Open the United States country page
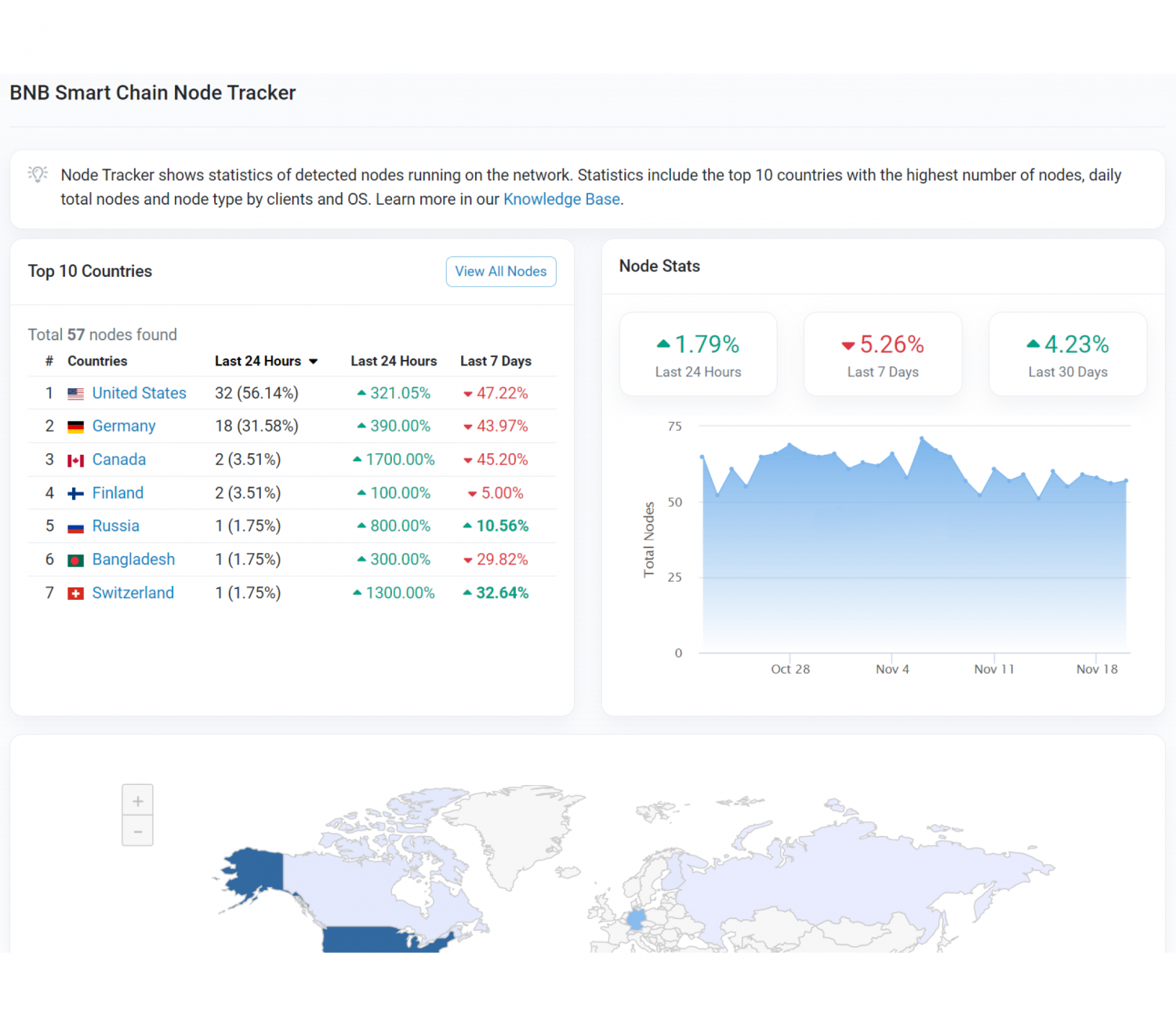This screenshot has height=1025, width=1176. pyautogui.click(x=140, y=393)
